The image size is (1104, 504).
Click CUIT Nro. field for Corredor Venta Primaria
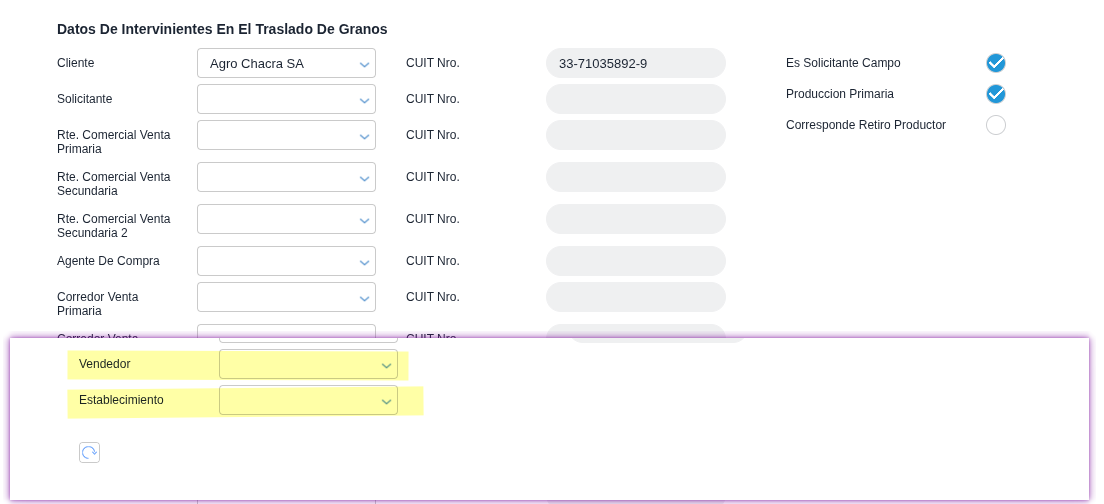pyautogui.click(x=635, y=297)
